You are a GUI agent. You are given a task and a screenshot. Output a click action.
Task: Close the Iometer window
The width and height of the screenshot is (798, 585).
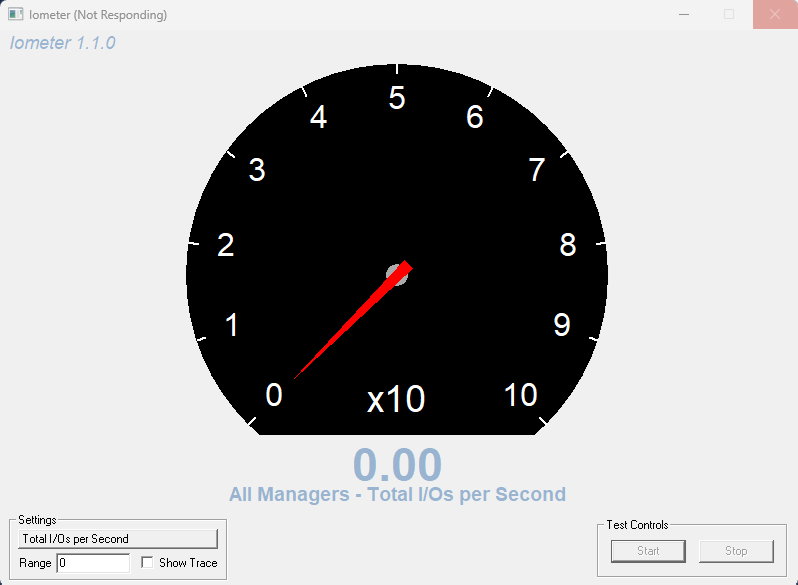pos(775,15)
